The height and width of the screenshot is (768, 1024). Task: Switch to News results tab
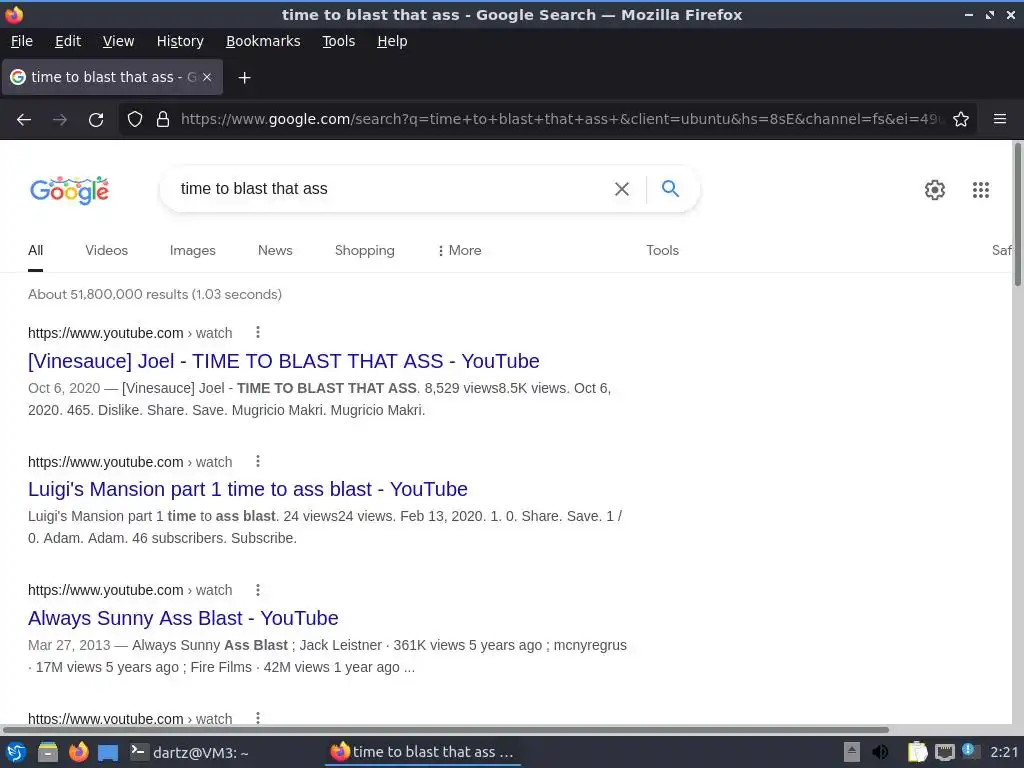pyautogui.click(x=275, y=251)
